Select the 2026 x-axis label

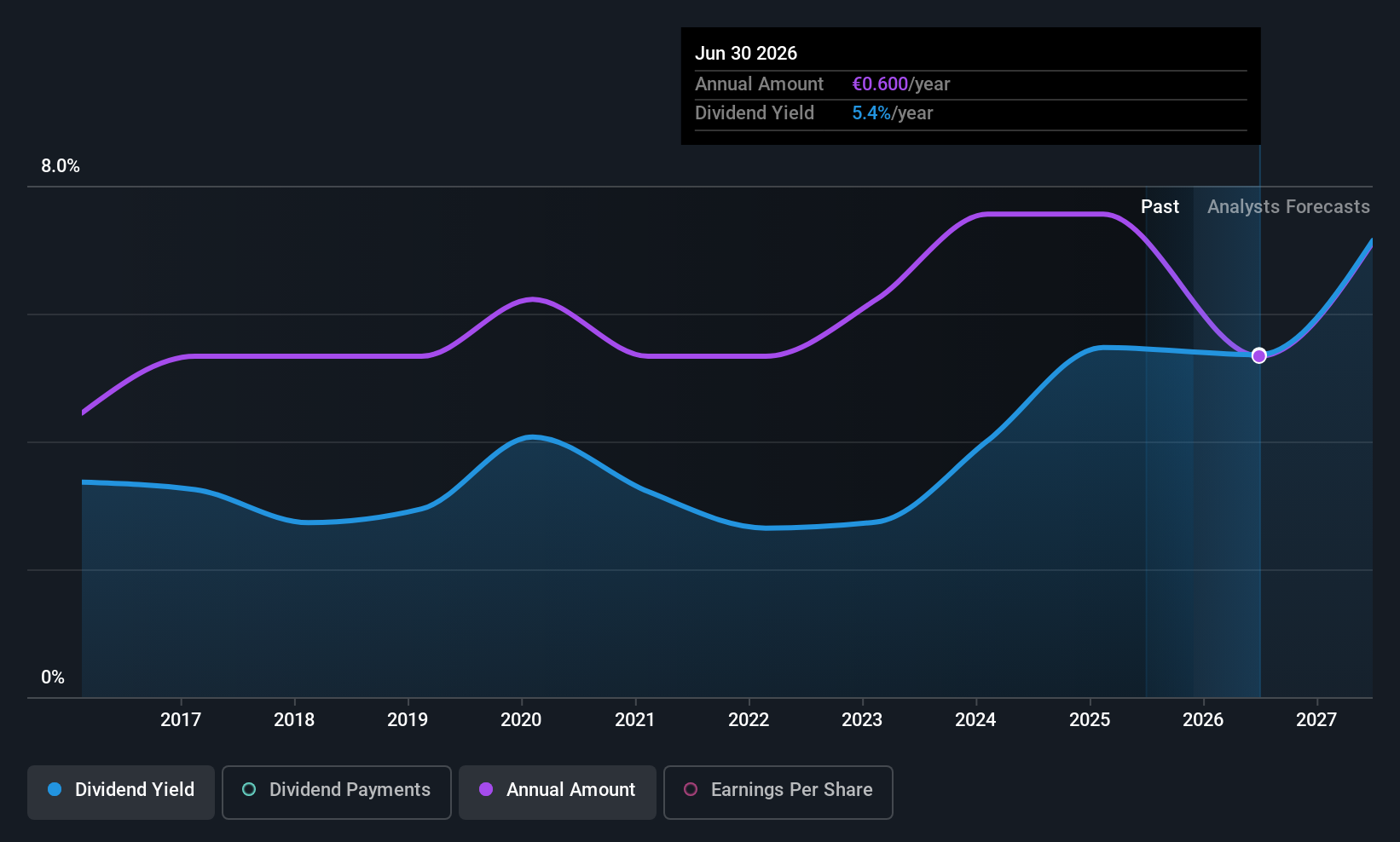(x=1203, y=720)
